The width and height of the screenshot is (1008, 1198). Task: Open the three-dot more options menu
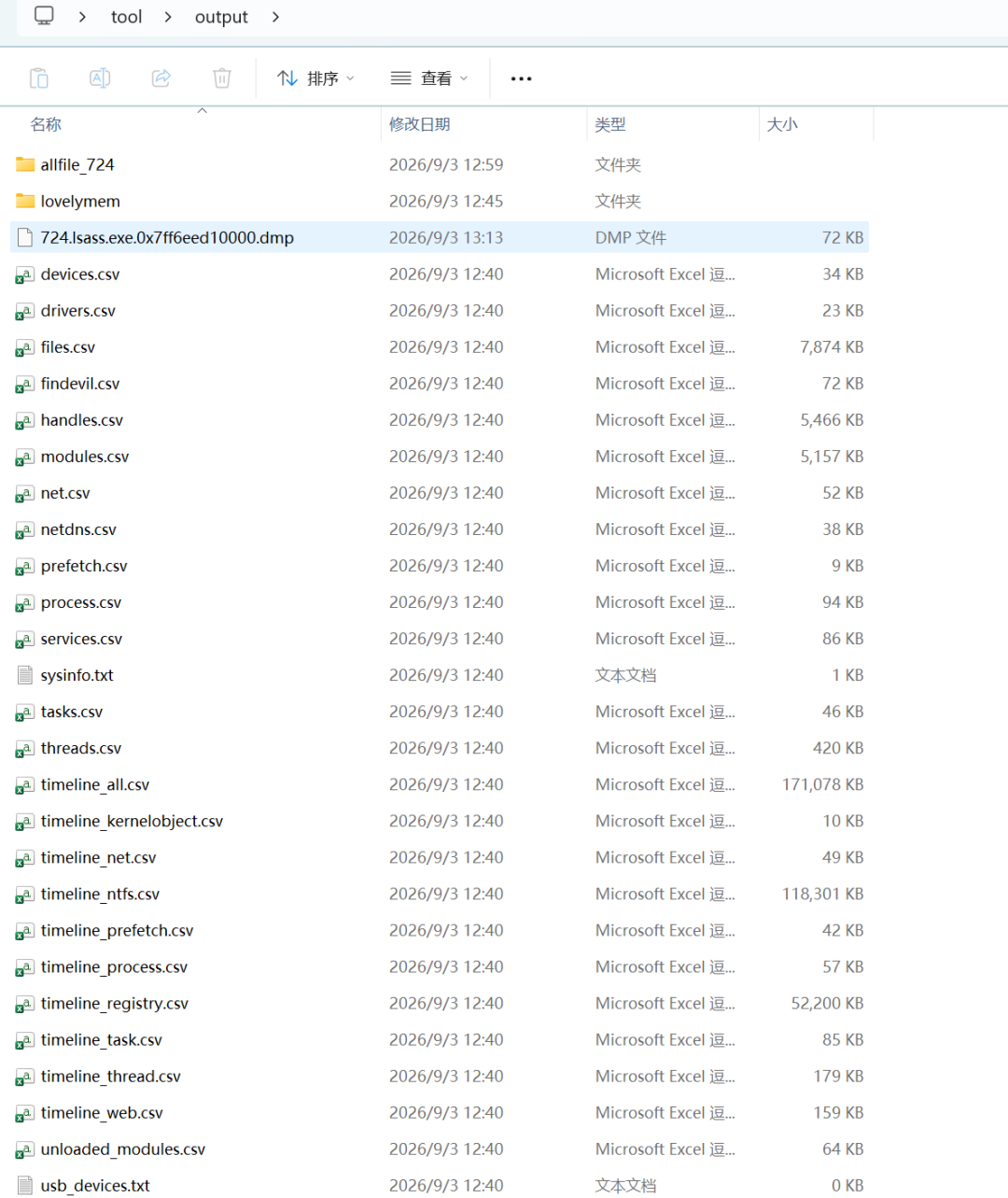click(x=522, y=78)
